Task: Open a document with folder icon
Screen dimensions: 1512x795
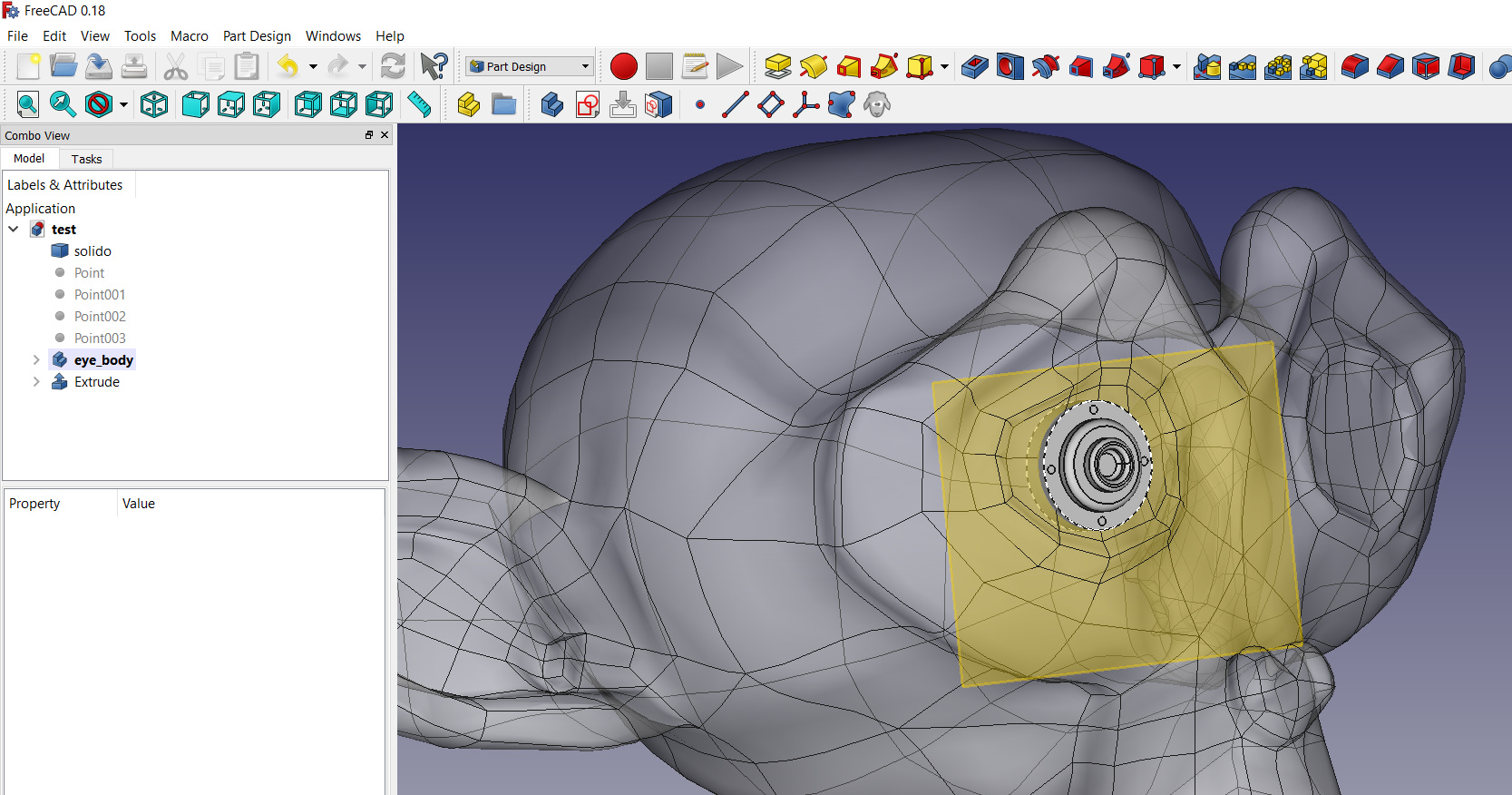Action: [63, 66]
